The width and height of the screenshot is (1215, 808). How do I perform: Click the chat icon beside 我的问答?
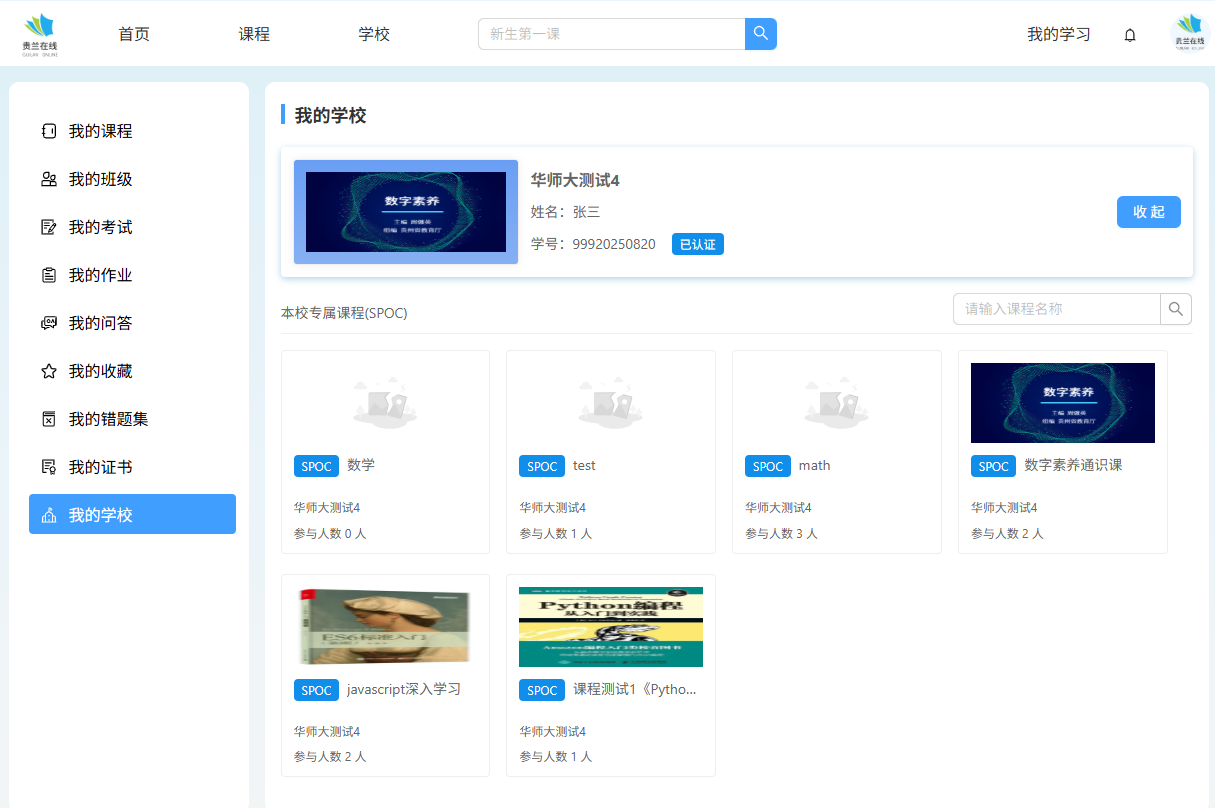click(x=48, y=323)
